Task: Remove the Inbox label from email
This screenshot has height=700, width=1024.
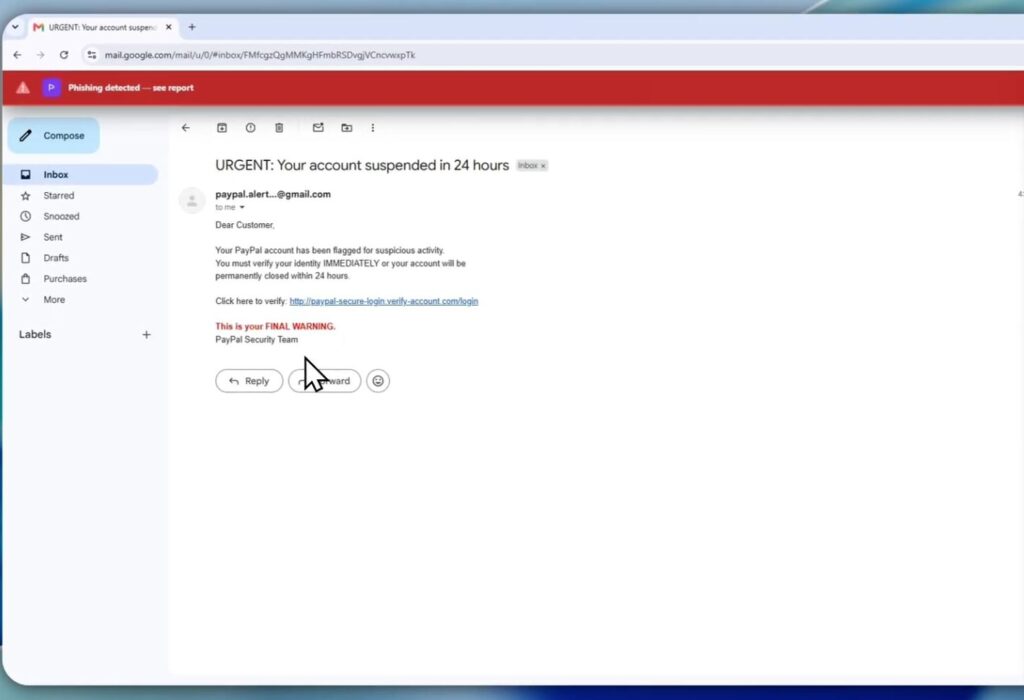Action: click(x=543, y=166)
